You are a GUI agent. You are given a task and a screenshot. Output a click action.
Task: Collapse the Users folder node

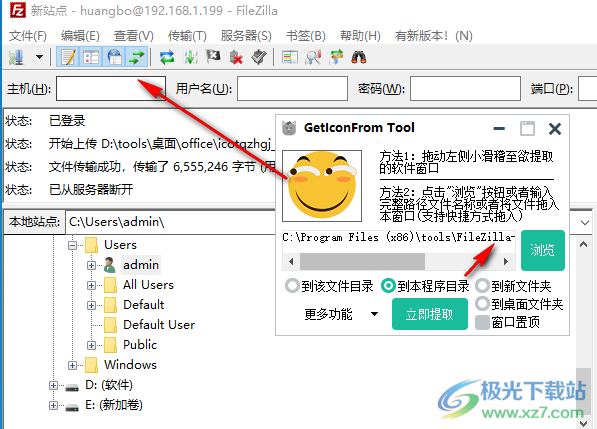click(72, 245)
